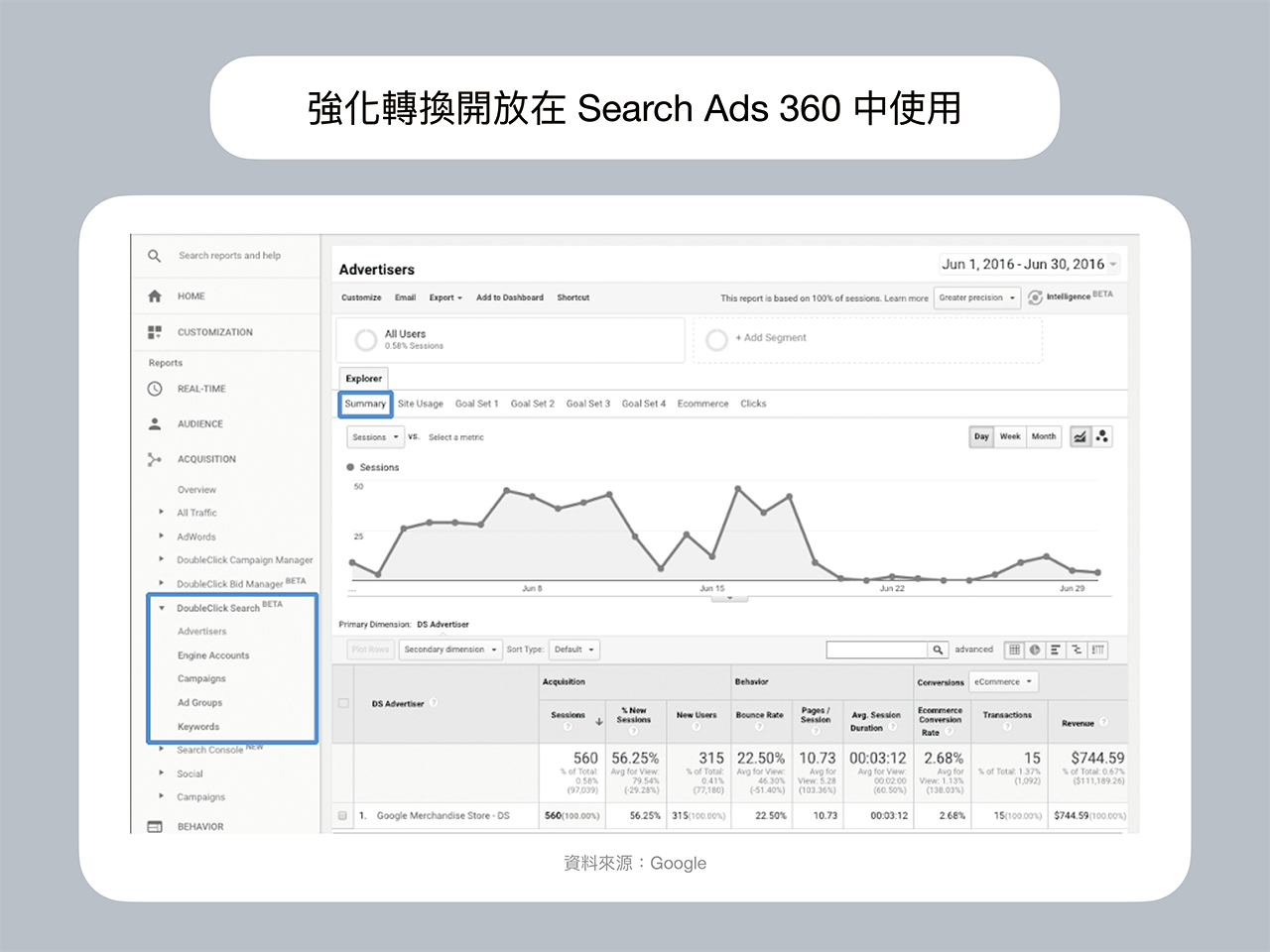This screenshot has height=952, width=1270.
Task: Open the HOME section
Action: point(191,297)
